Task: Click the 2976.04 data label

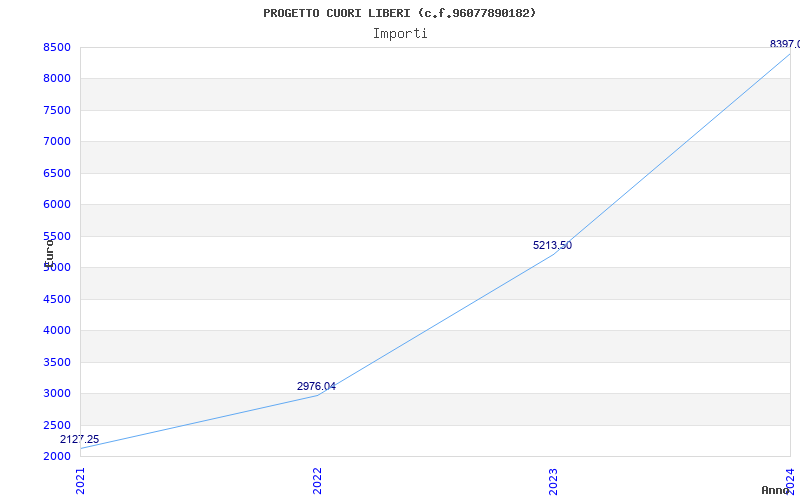Action: (x=316, y=386)
